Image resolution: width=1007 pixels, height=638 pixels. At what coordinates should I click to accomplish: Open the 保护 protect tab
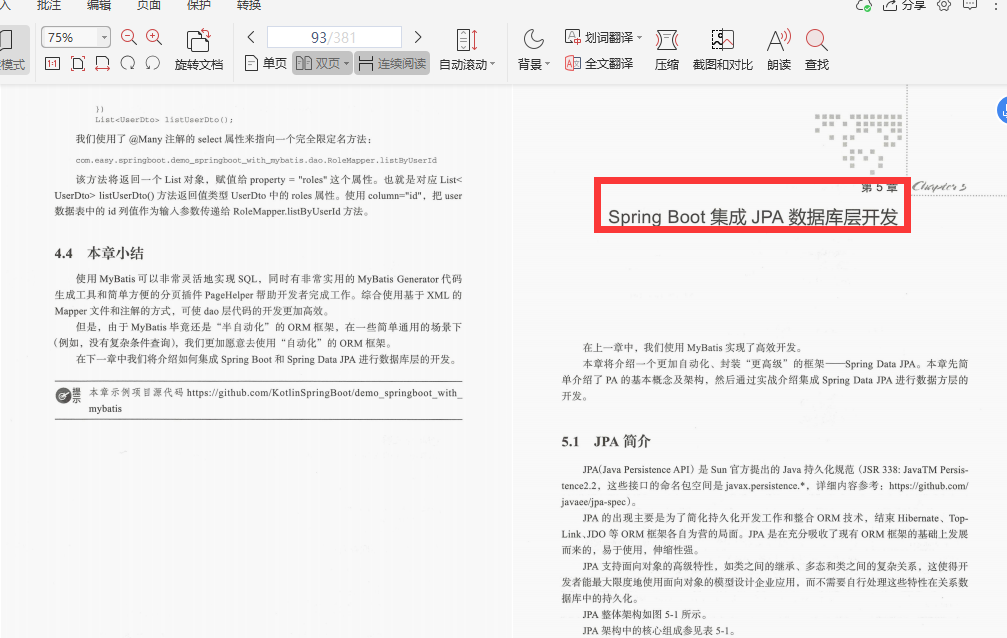pyautogui.click(x=198, y=5)
